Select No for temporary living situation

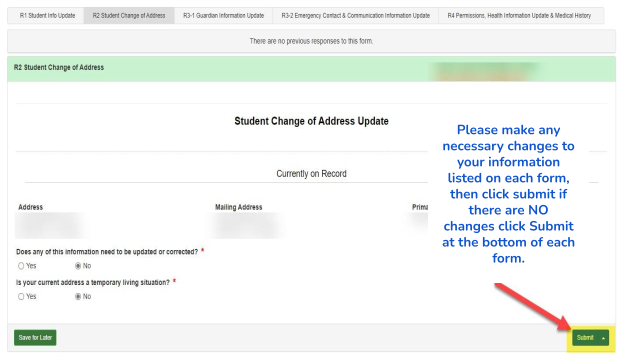point(78,296)
